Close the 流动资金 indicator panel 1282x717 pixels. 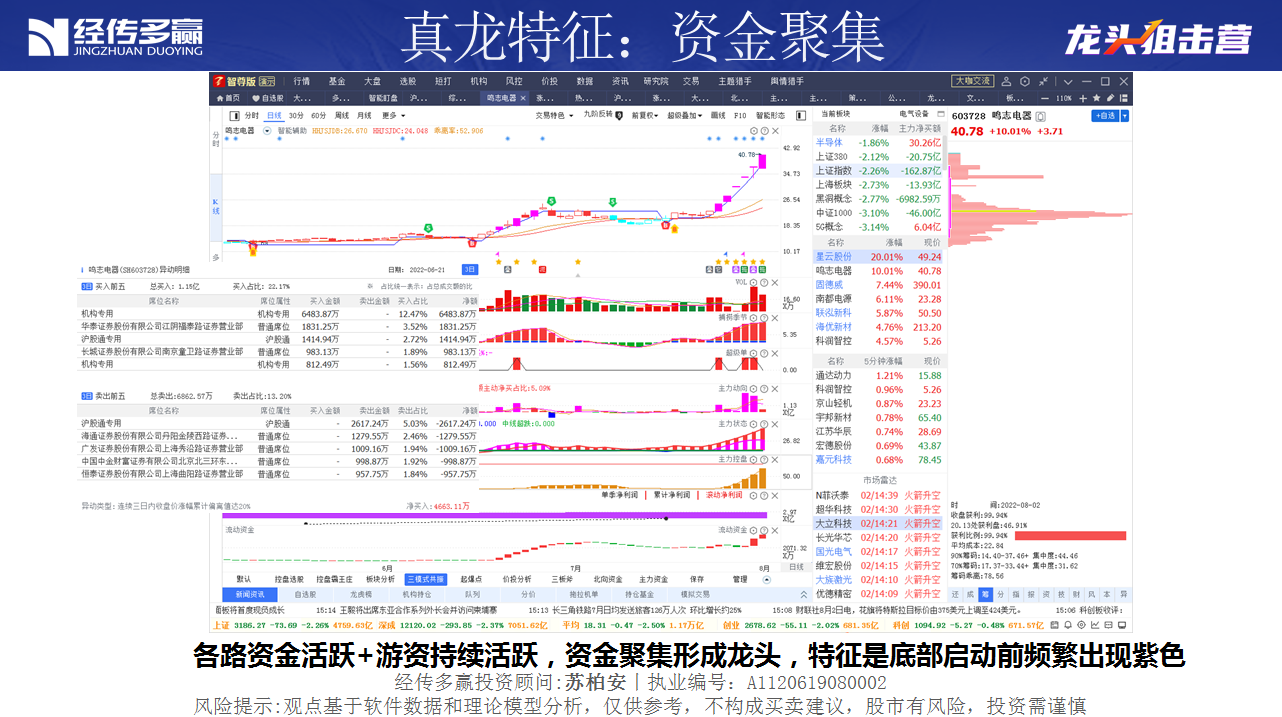[x=774, y=529]
